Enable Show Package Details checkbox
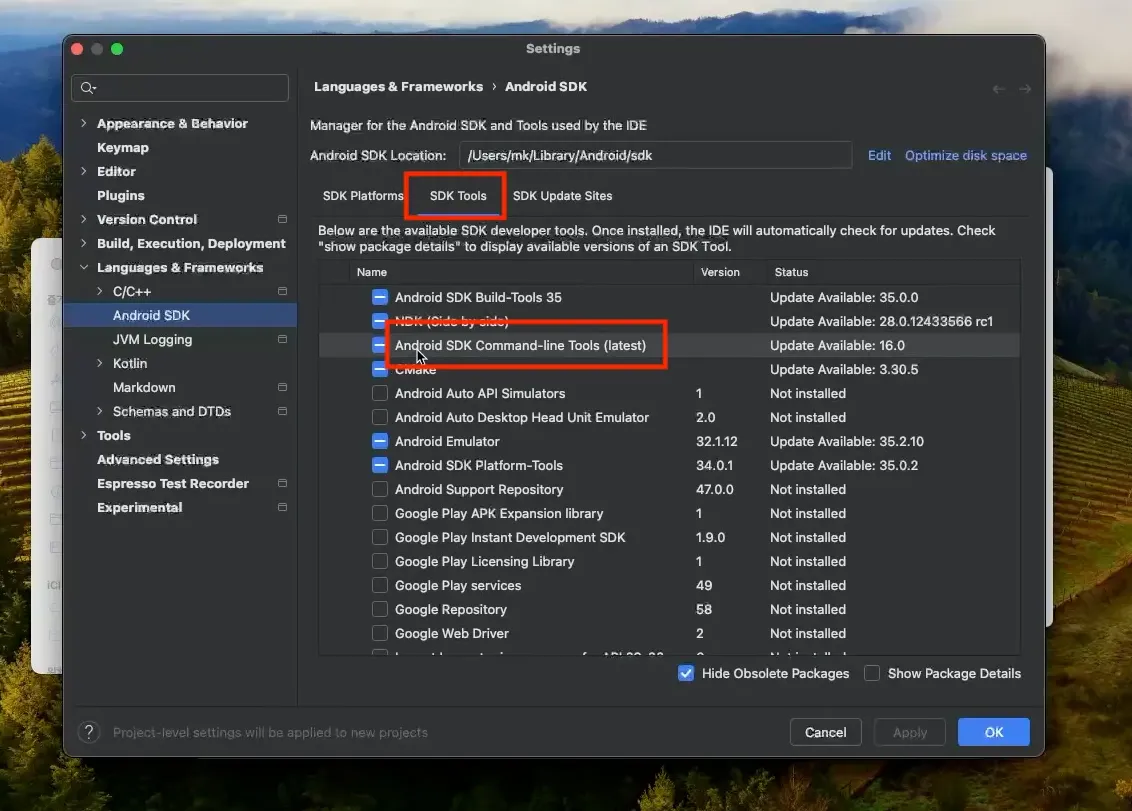The width and height of the screenshot is (1132, 811). click(x=872, y=673)
